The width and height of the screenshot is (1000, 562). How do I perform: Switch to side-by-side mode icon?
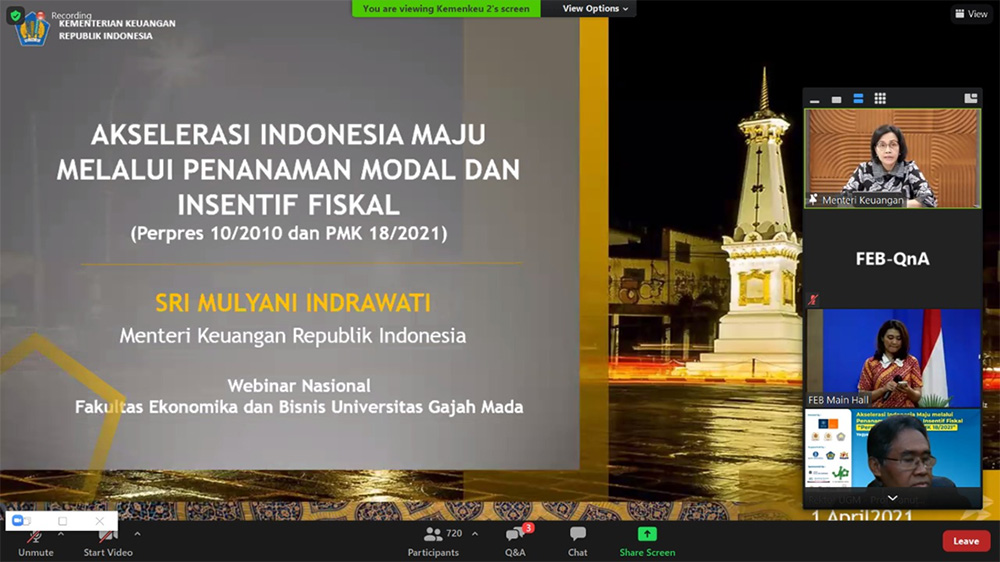click(x=970, y=99)
